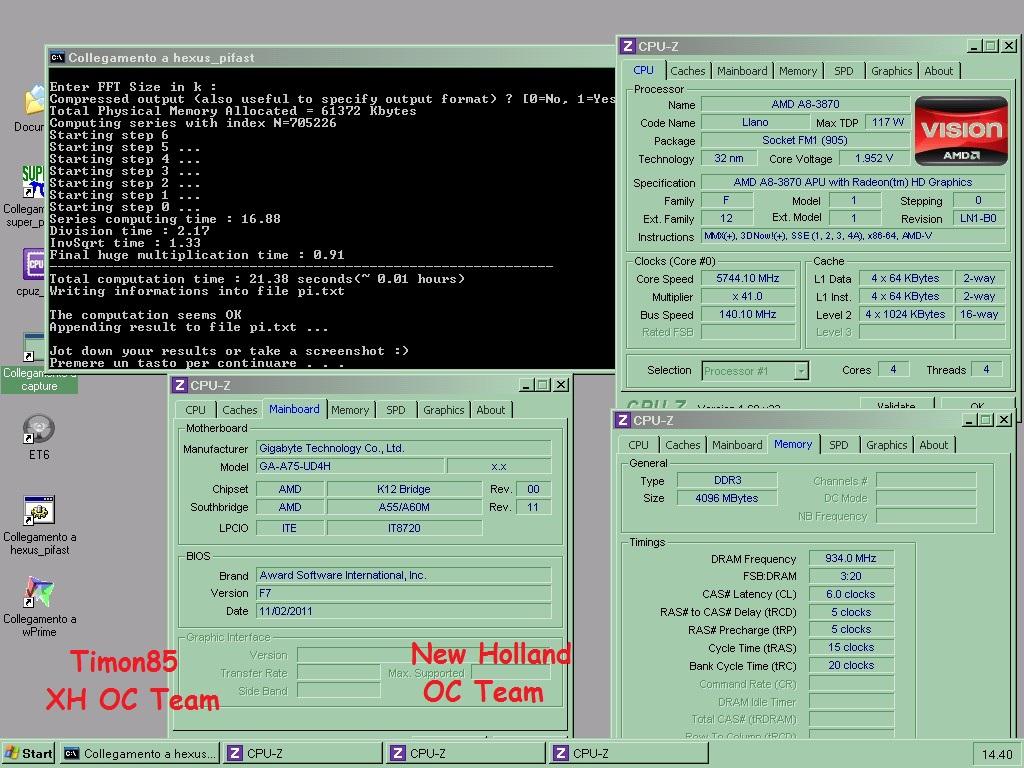Open the cpuz desktop shortcut icon
The image size is (1024, 768).
tap(33, 265)
